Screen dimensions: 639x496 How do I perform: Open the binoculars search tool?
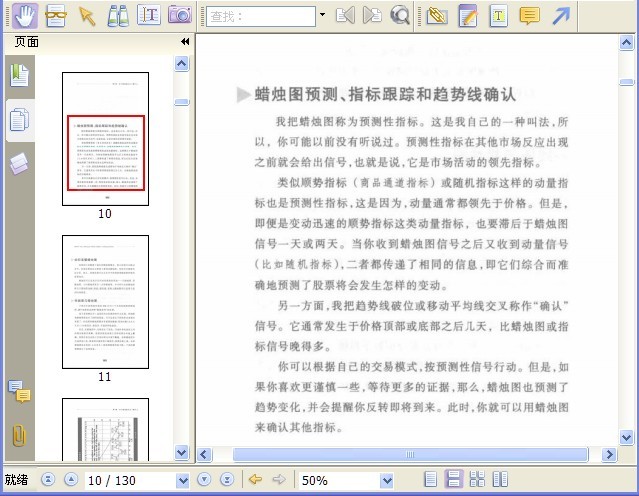[x=118, y=16]
